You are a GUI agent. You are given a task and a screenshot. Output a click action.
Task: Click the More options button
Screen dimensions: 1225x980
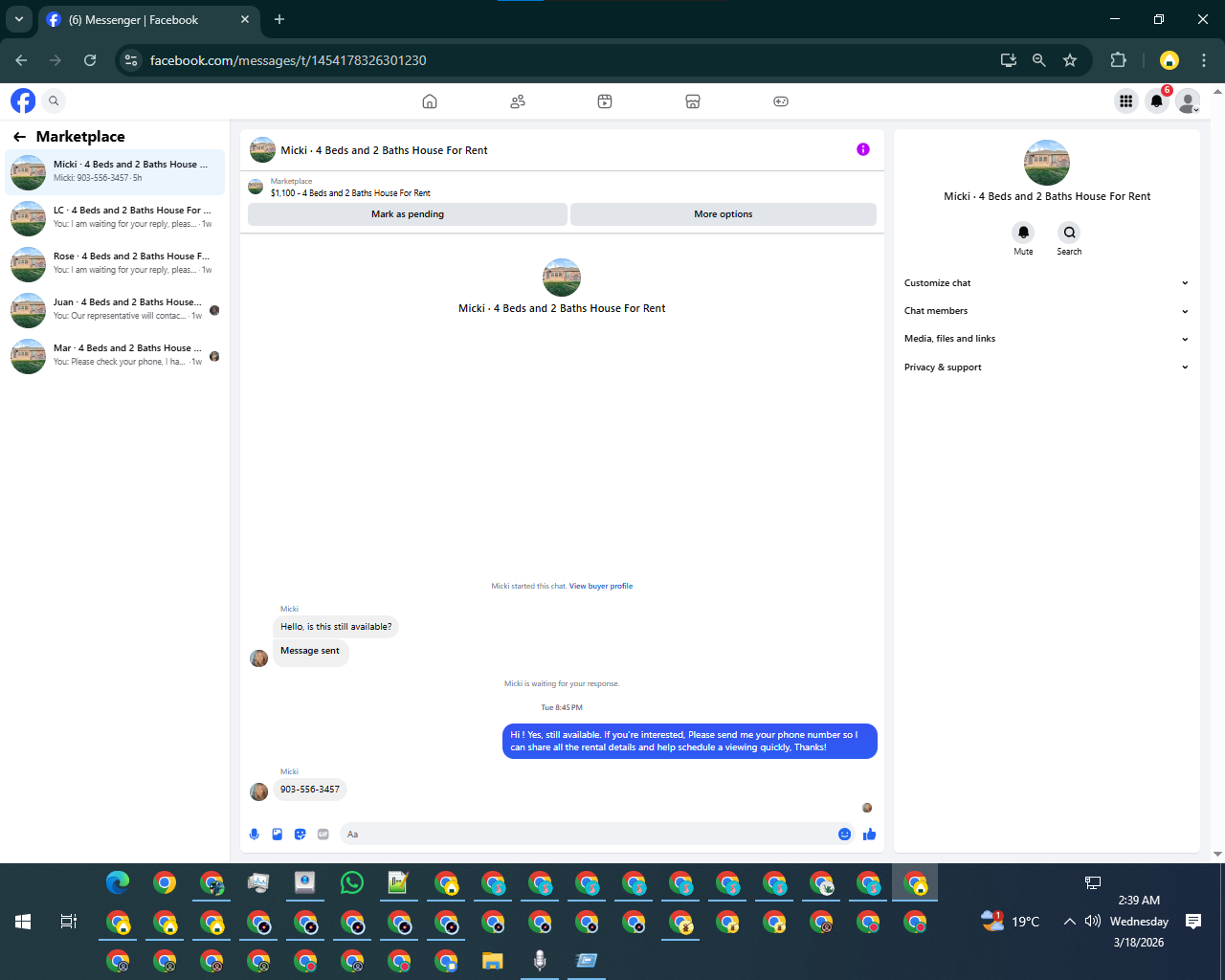coord(724,214)
